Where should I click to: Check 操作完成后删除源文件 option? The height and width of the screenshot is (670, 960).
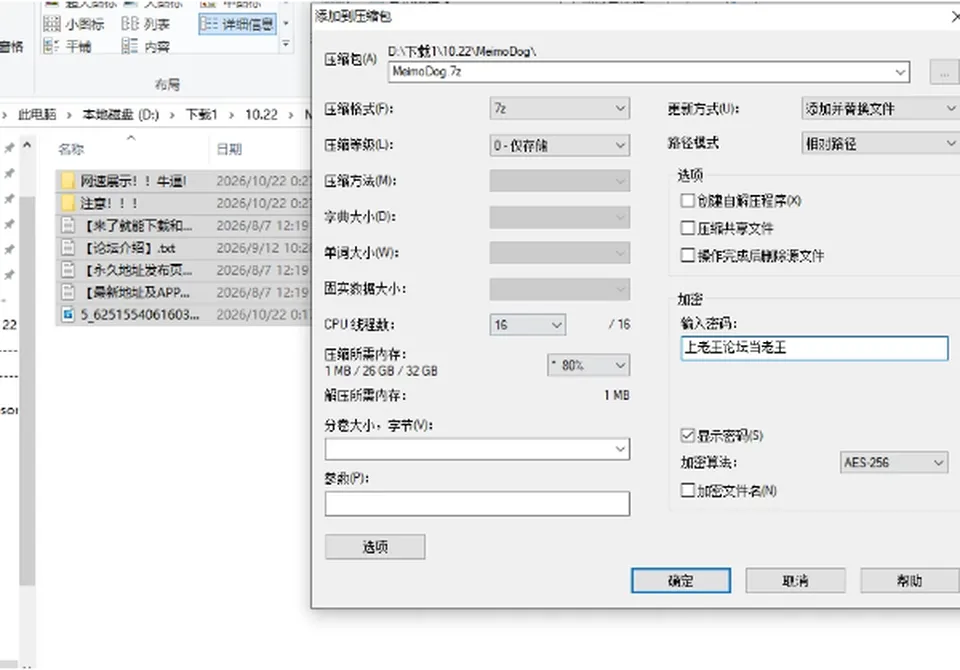pyautogui.click(x=688, y=255)
